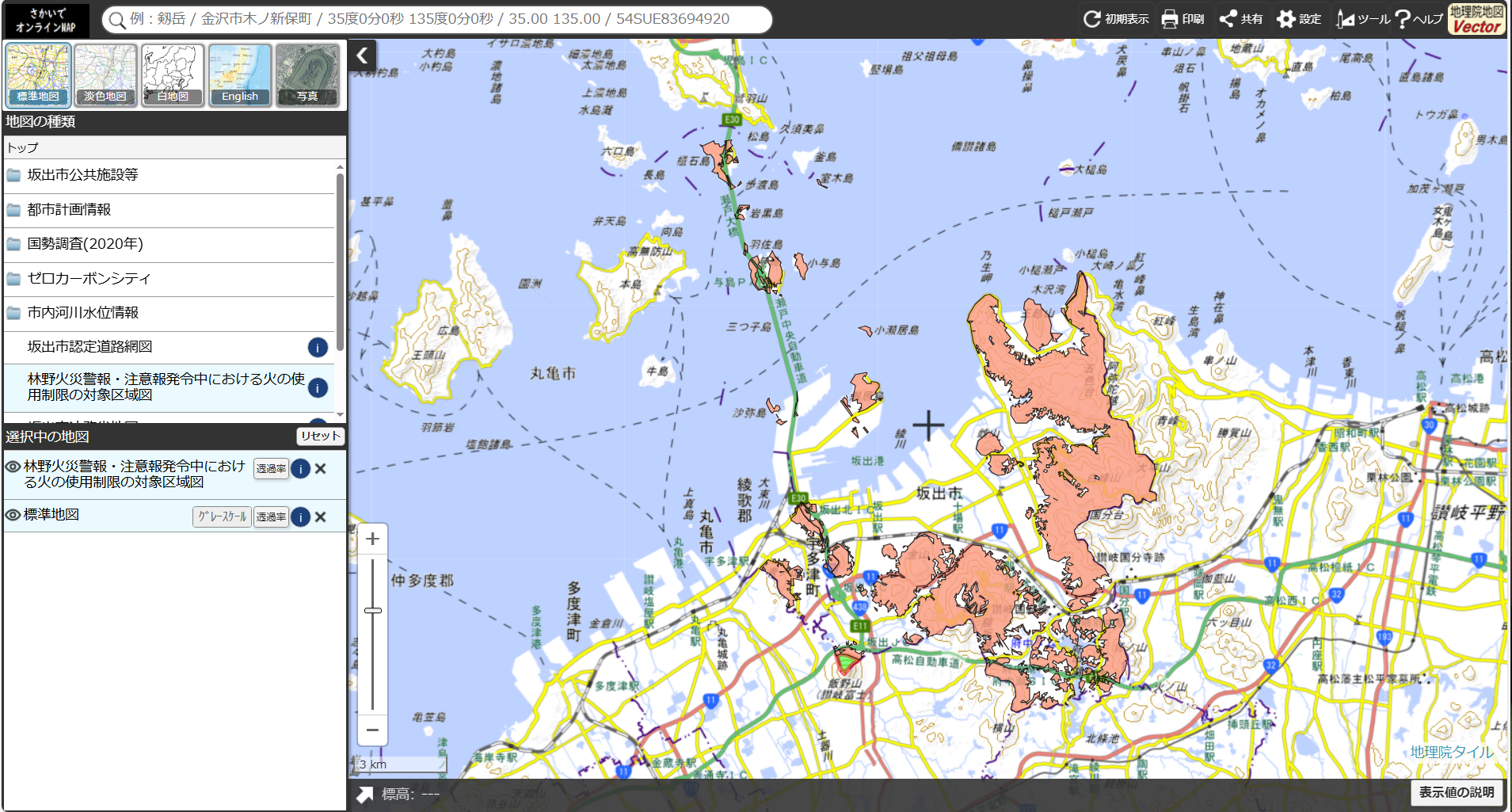Switch base map to 写真
The height and width of the screenshot is (812, 1512).
pos(307,75)
